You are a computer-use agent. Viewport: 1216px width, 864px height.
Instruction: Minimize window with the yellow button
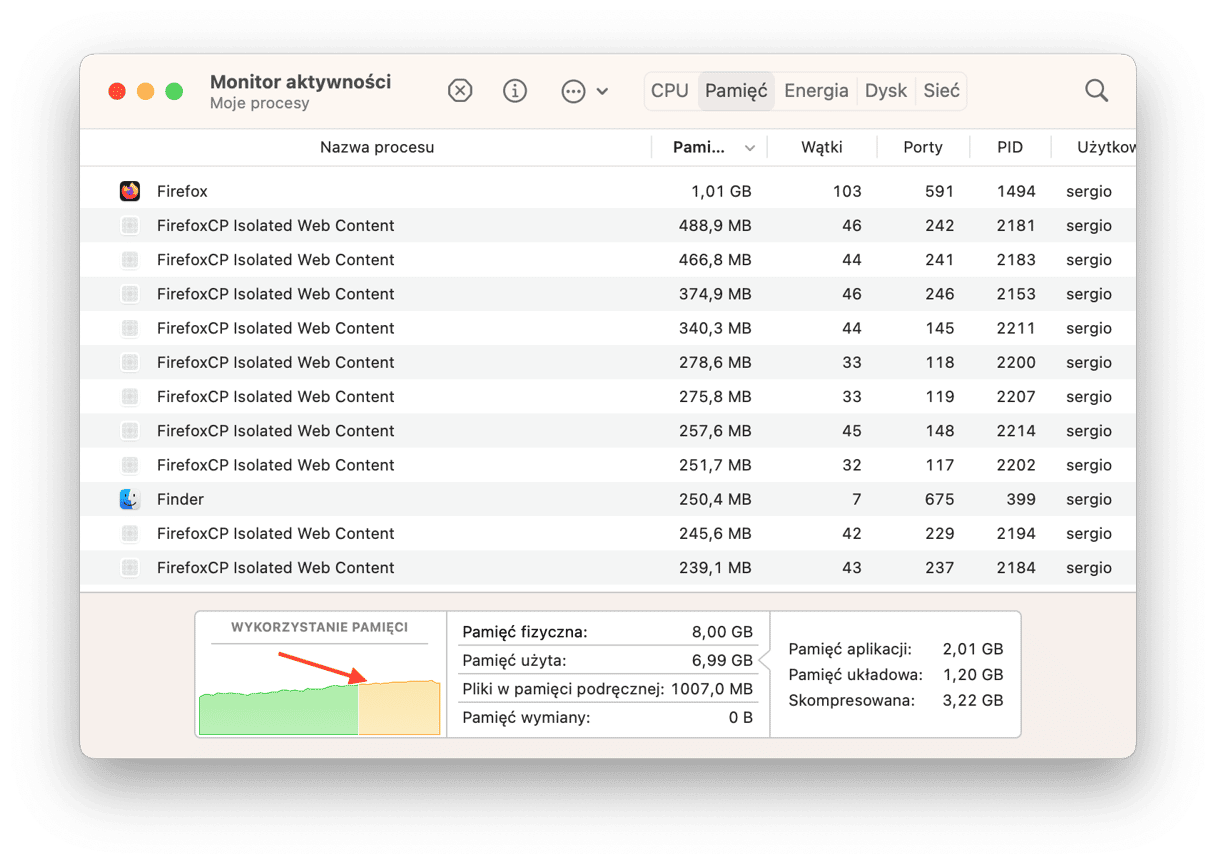[x=146, y=91]
